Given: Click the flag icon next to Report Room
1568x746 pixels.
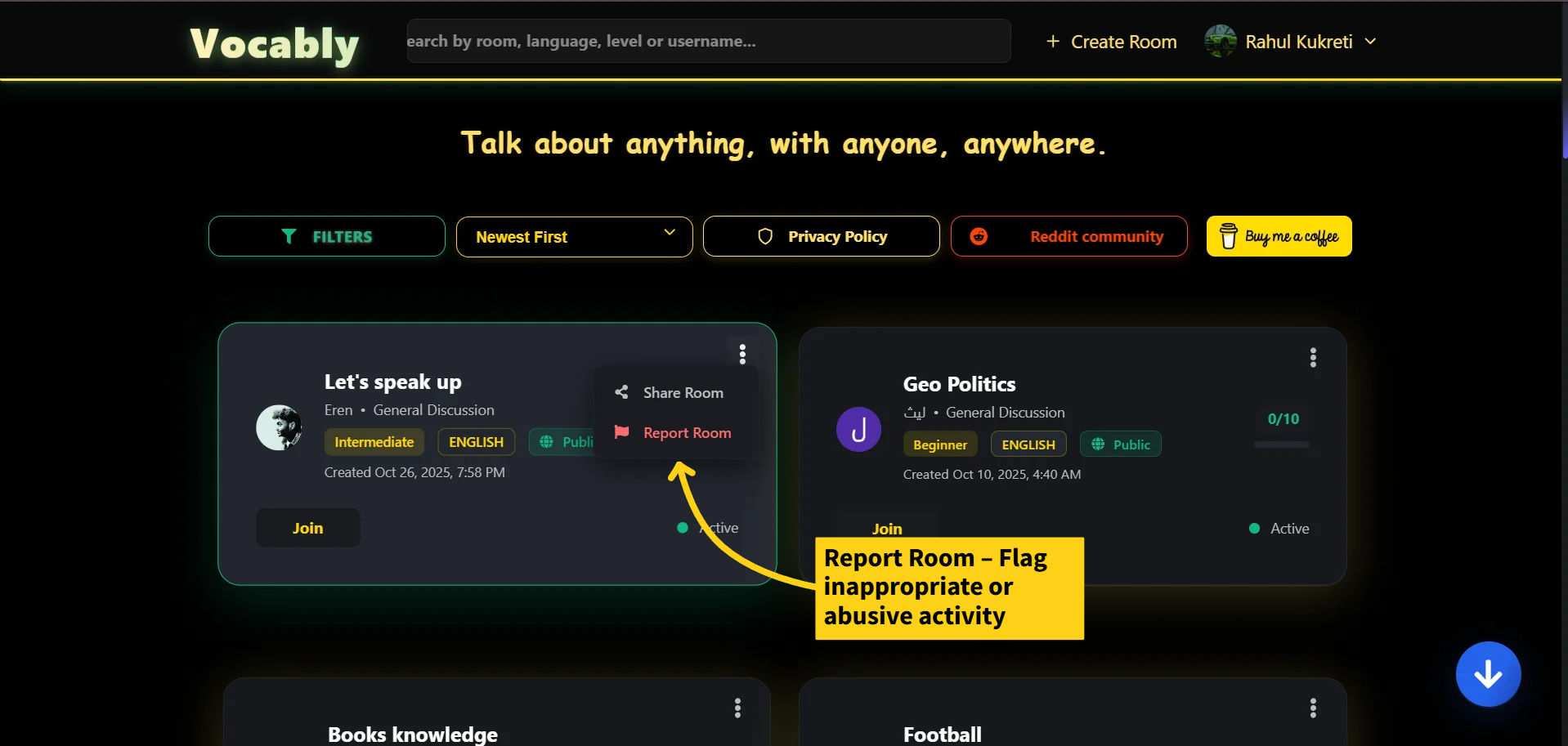Looking at the screenshot, I should tap(621, 432).
